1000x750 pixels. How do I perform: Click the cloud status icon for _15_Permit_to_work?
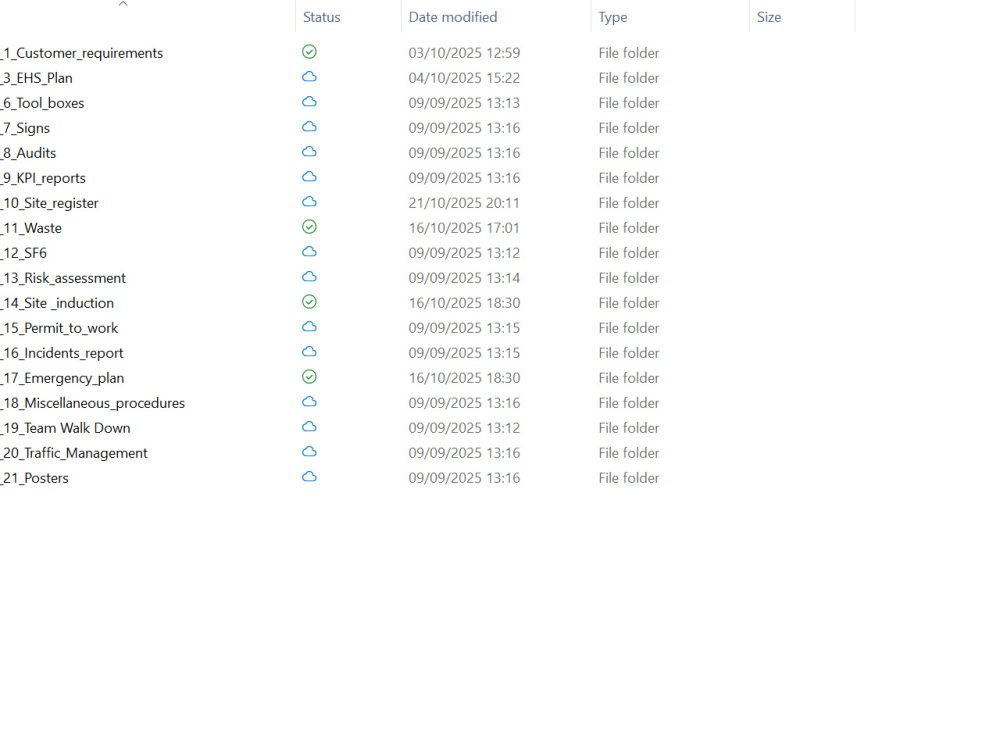pos(309,327)
